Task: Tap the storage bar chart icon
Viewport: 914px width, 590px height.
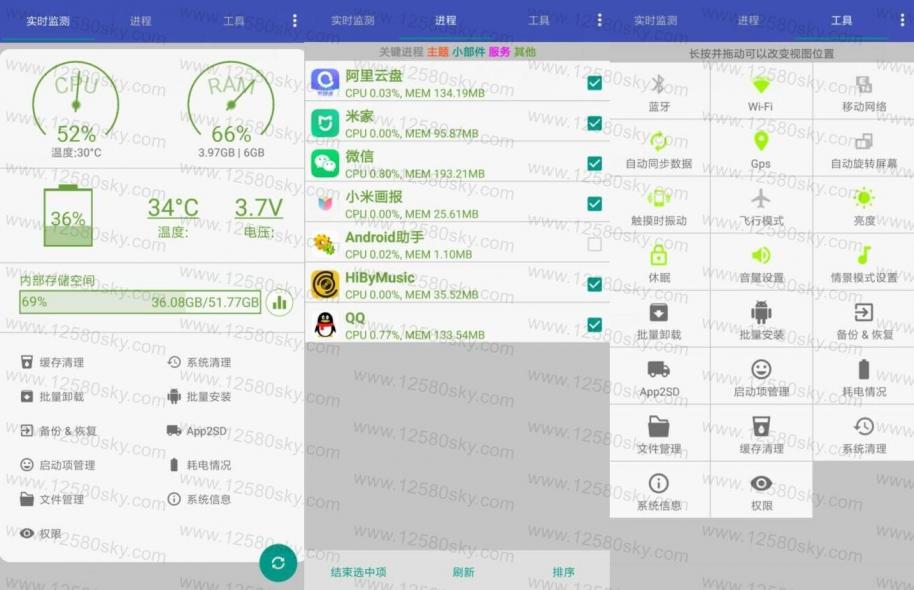Action: 280,303
